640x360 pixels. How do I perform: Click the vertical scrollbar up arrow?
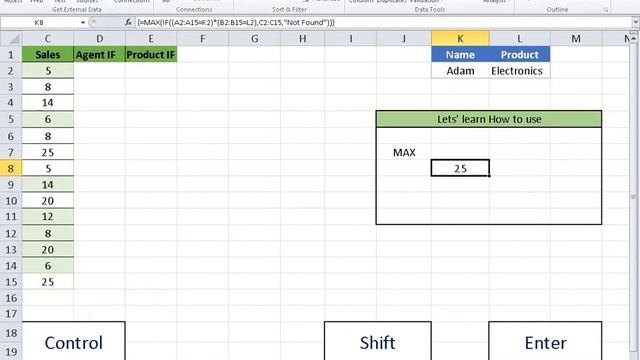point(633,39)
